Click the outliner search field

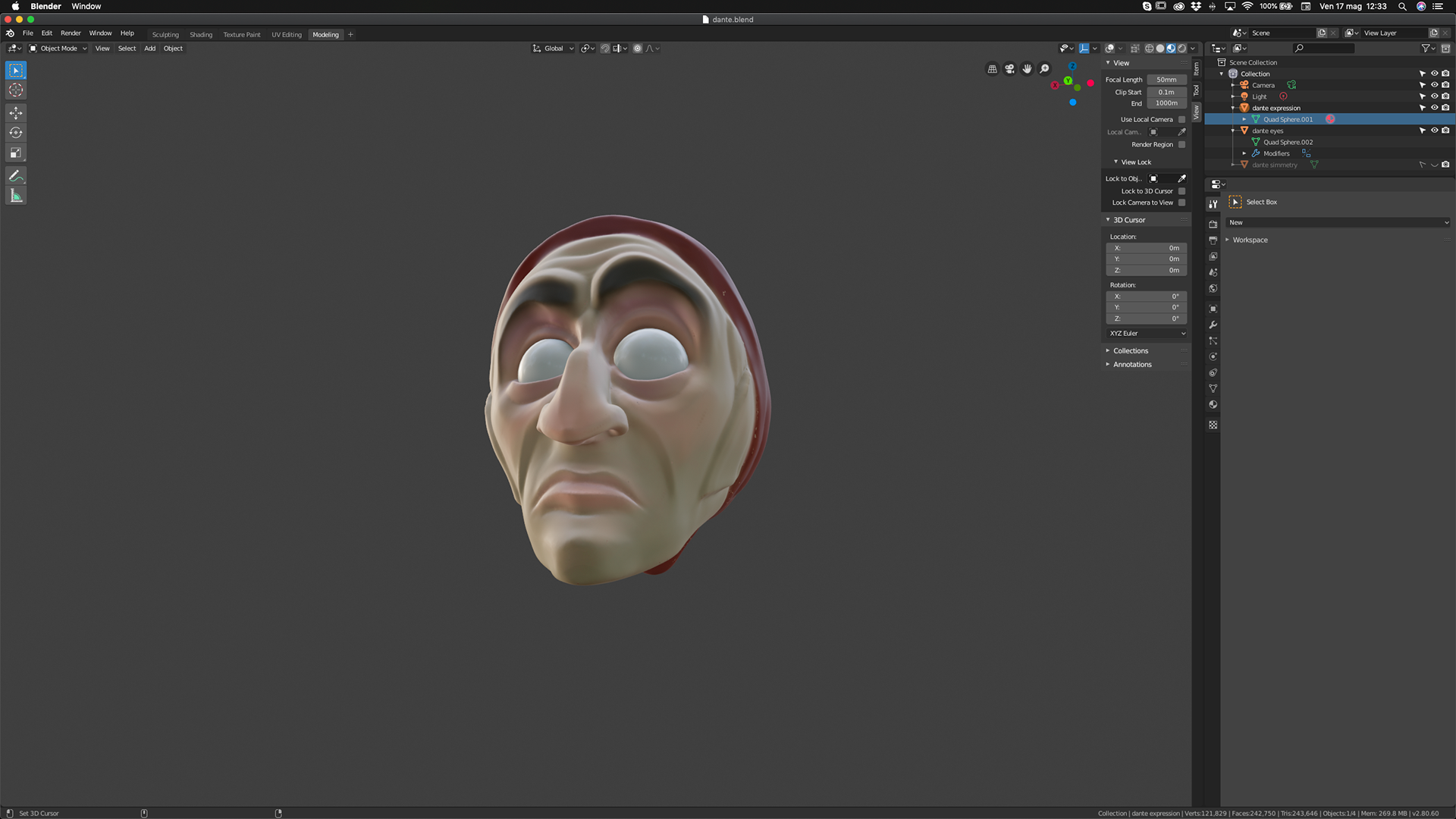coord(1324,49)
